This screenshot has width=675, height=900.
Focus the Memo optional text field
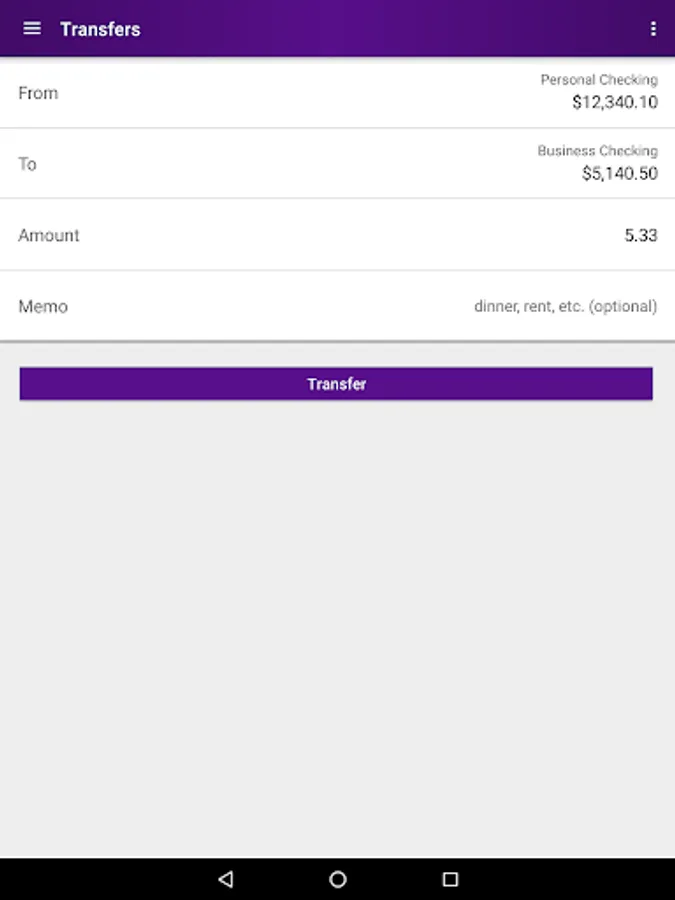pyautogui.click(x=565, y=307)
